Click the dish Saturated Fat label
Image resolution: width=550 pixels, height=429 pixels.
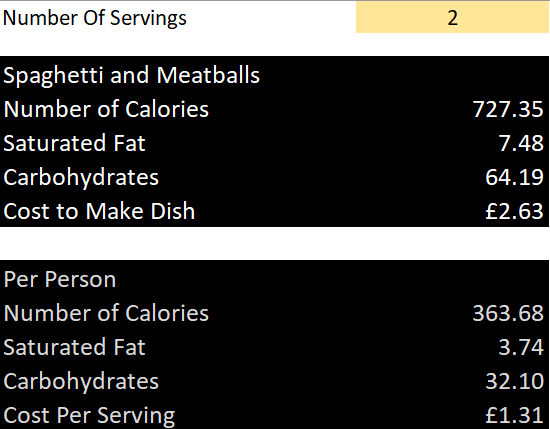click(74, 143)
